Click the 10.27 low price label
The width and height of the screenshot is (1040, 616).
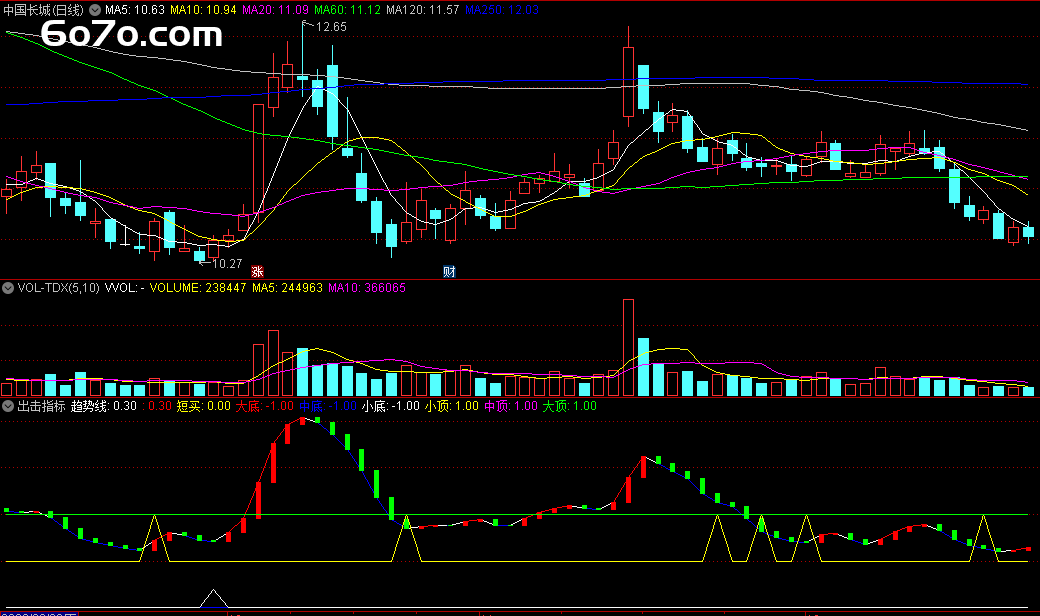[227, 264]
